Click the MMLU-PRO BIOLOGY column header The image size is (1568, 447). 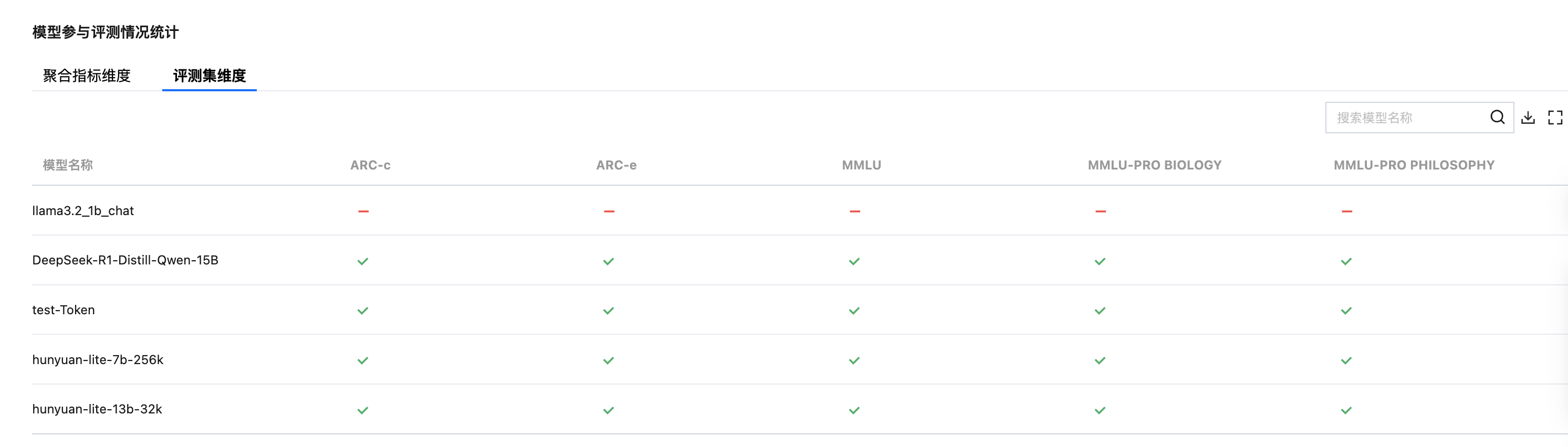tap(1154, 165)
